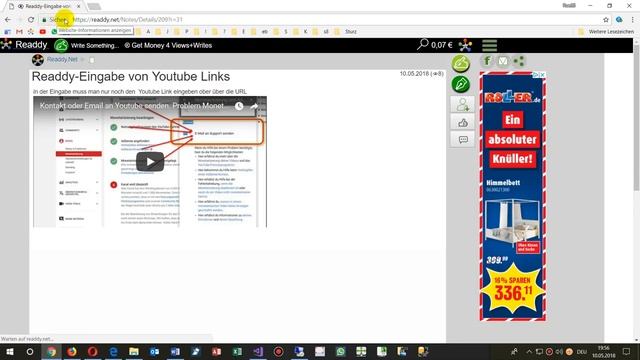Open Word from the taskbar
The image size is (640, 360).
175,351
